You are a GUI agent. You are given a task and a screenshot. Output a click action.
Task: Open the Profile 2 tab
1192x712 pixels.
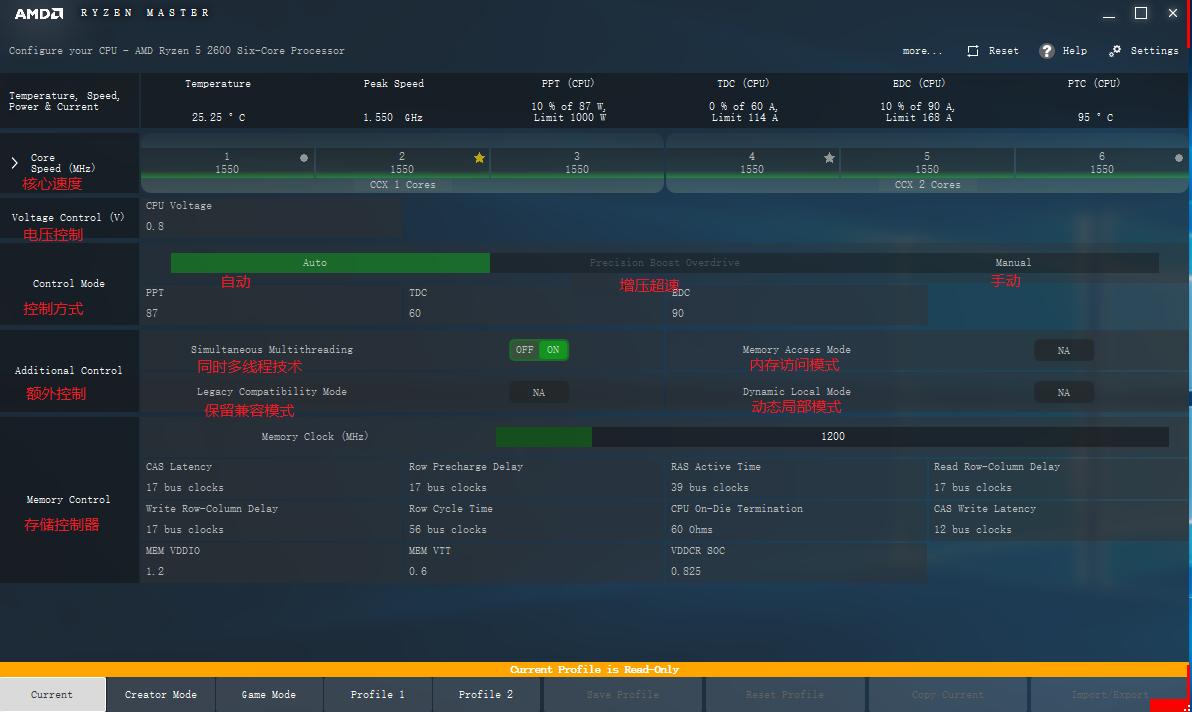pos(486,695)
